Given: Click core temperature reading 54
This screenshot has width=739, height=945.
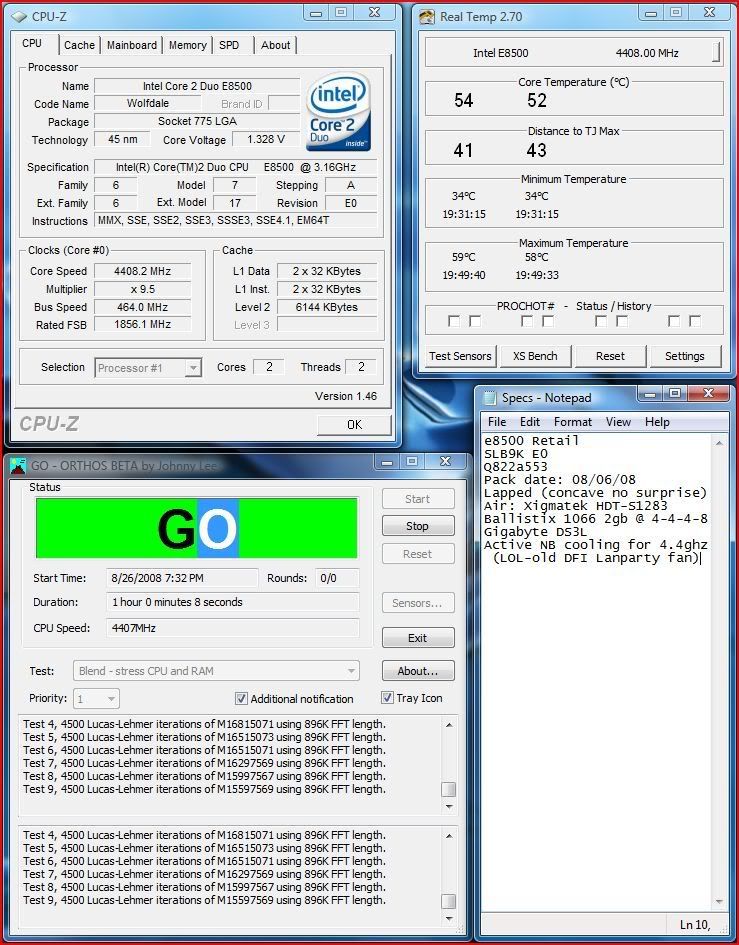Looking at the screenshot, I should (464, 100).
